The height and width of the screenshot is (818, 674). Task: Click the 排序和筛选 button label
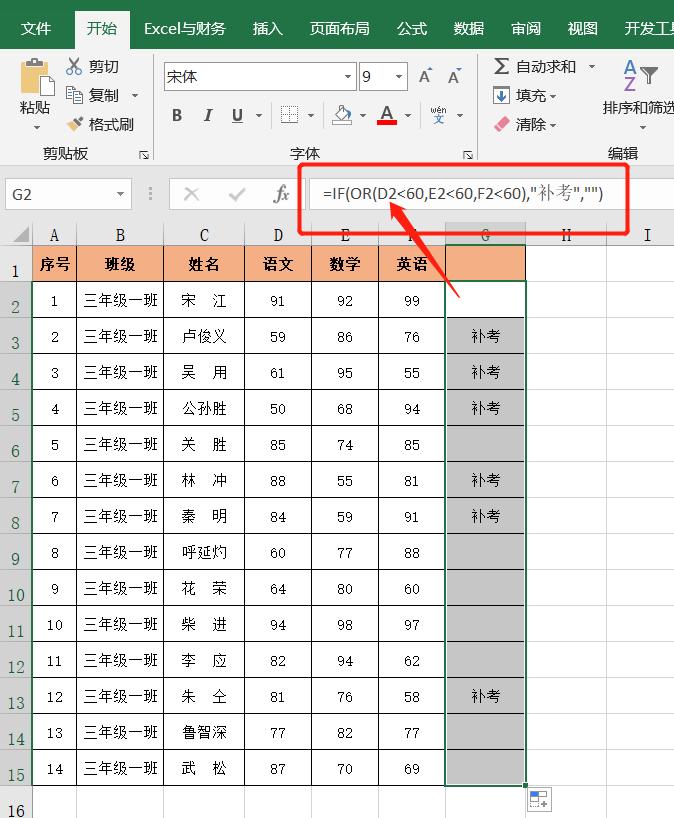(x=639, y=108)
